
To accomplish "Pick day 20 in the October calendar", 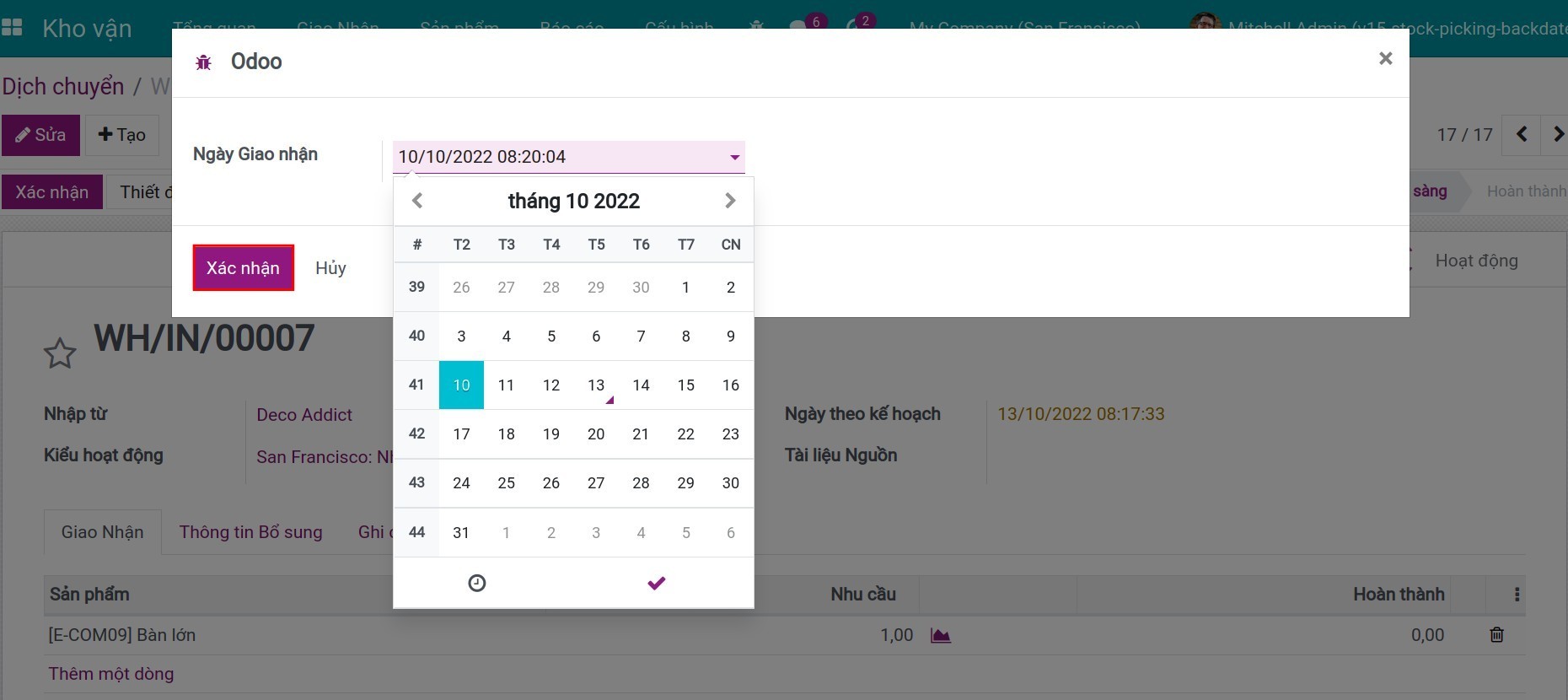I will click(596, 434).
